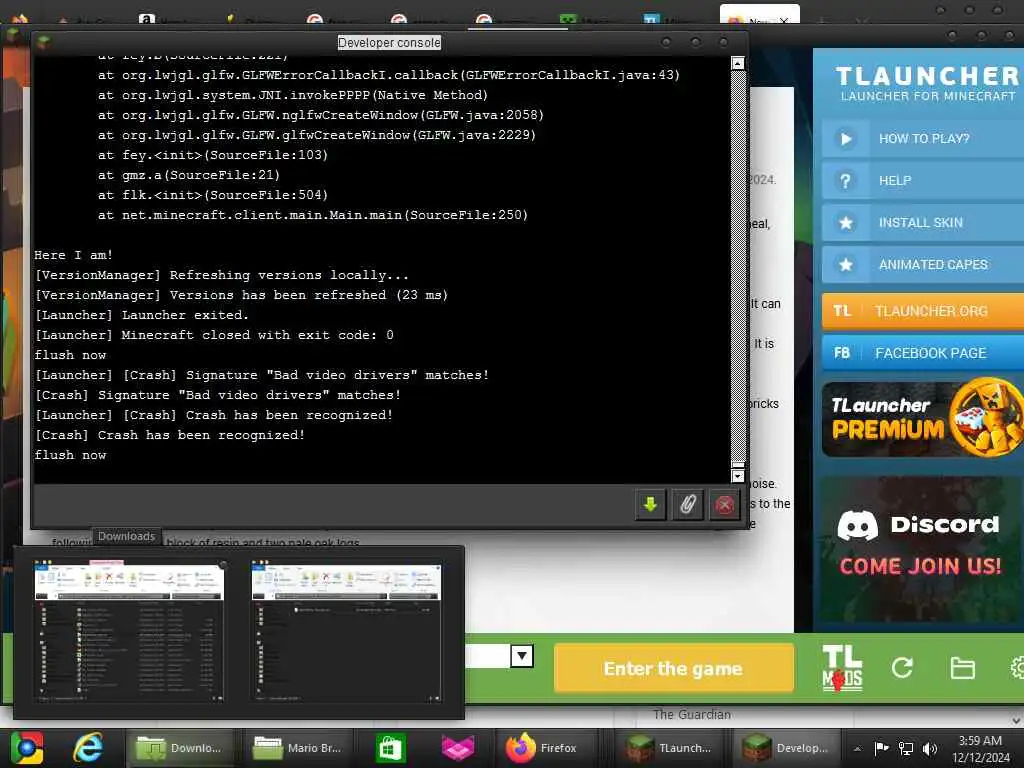Viewport: 1024px width, 768px height.
Task: Click the Help question mark icon
Action: pos(846,180)
